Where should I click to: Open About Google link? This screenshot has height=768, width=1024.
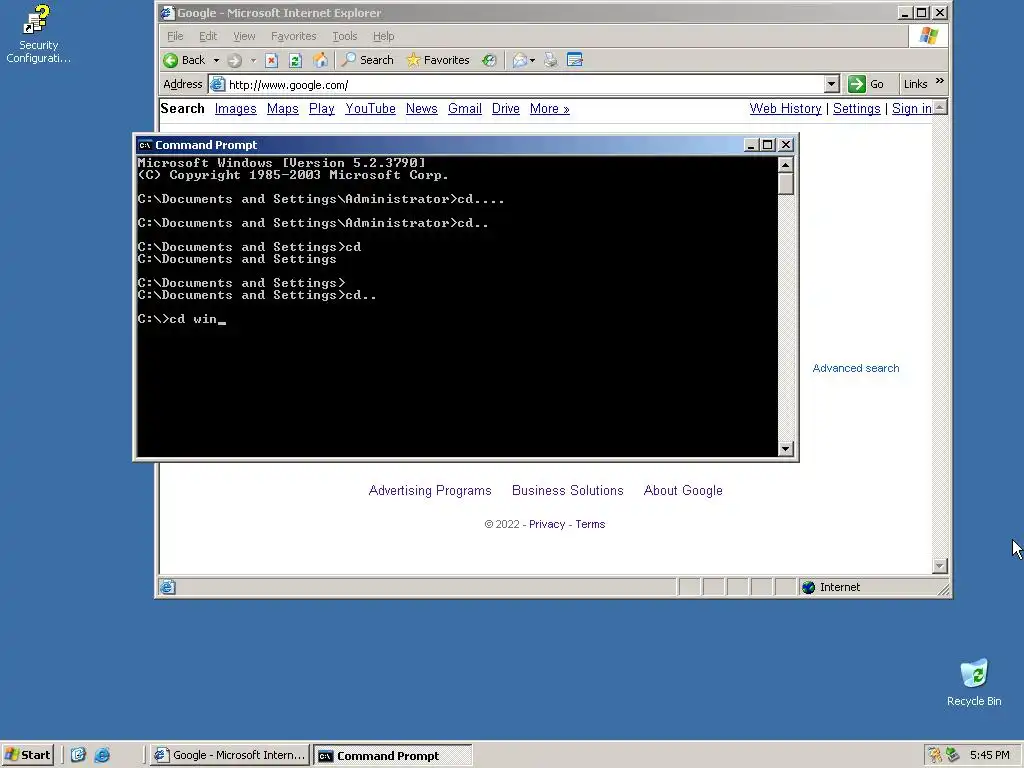pyautogui.click(x=683, y=490)
